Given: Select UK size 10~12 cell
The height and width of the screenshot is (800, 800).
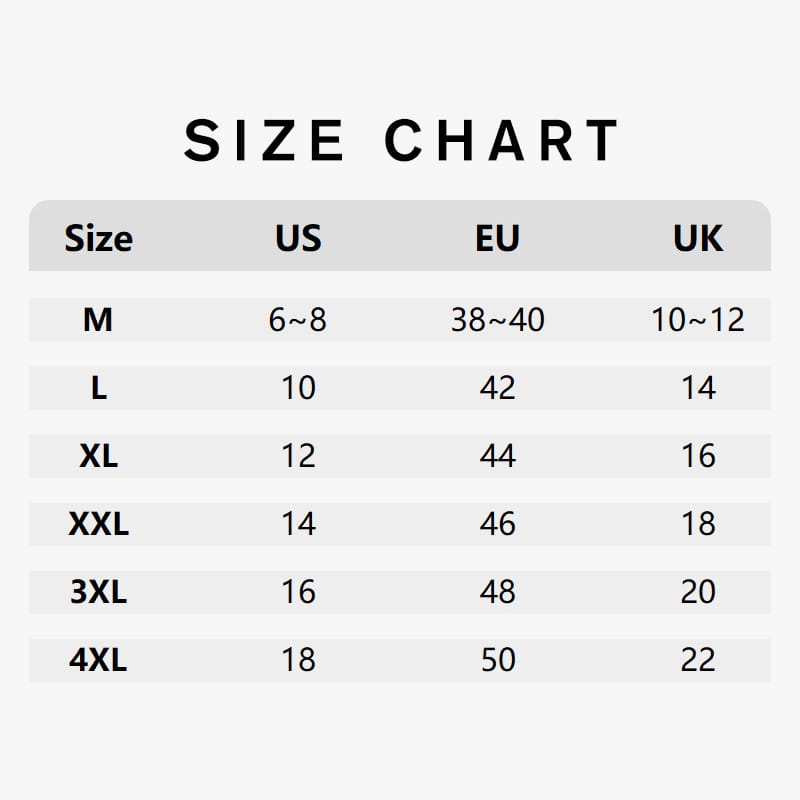Looking at the screenshot, I should click(697, 320).
